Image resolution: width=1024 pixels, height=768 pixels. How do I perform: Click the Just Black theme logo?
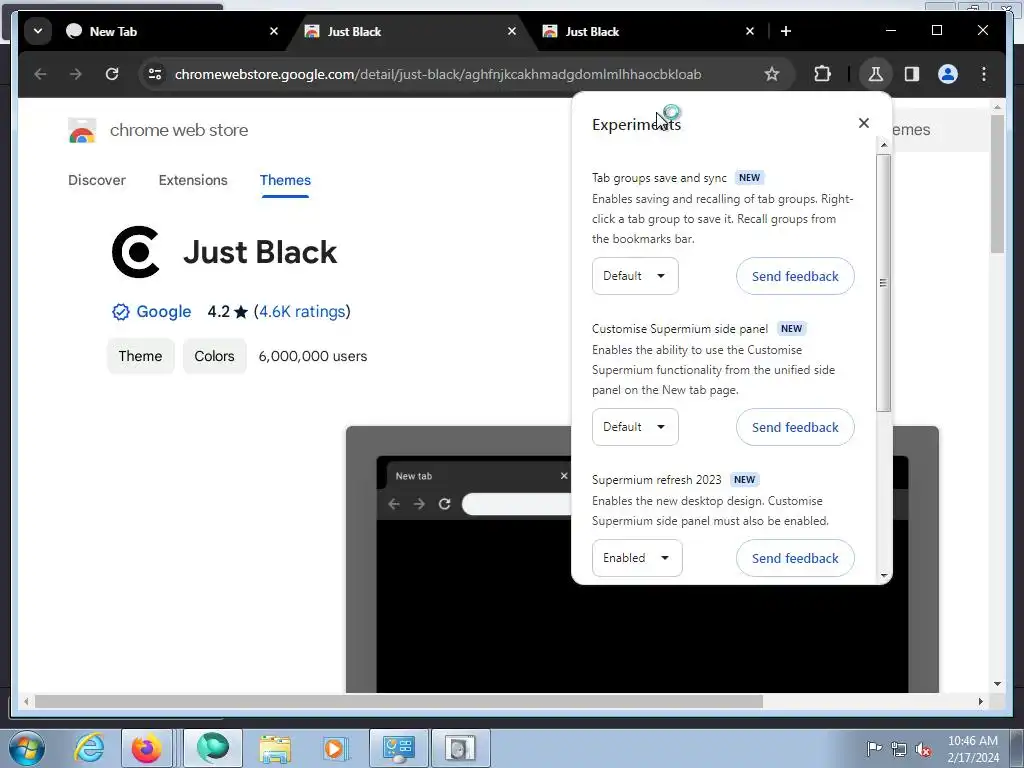[136, 251]
